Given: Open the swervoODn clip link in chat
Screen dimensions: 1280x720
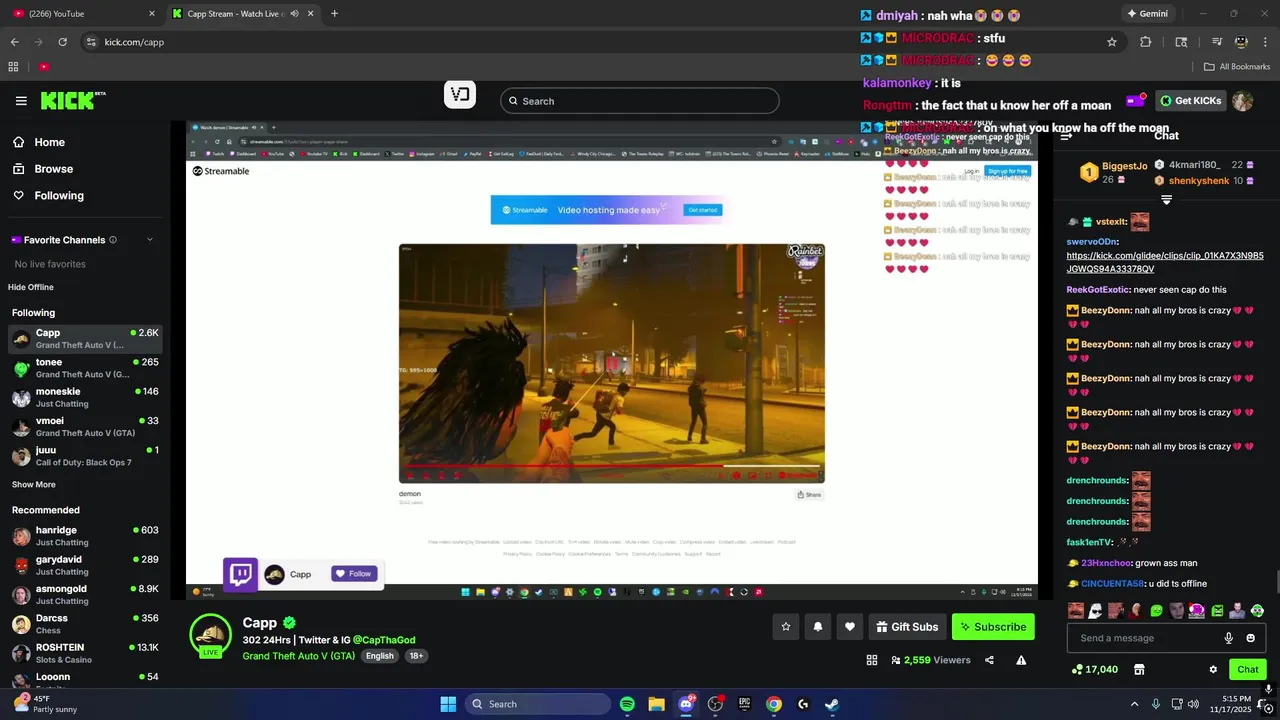Looking at the screenshot, I should click(x=1165, y=262).
